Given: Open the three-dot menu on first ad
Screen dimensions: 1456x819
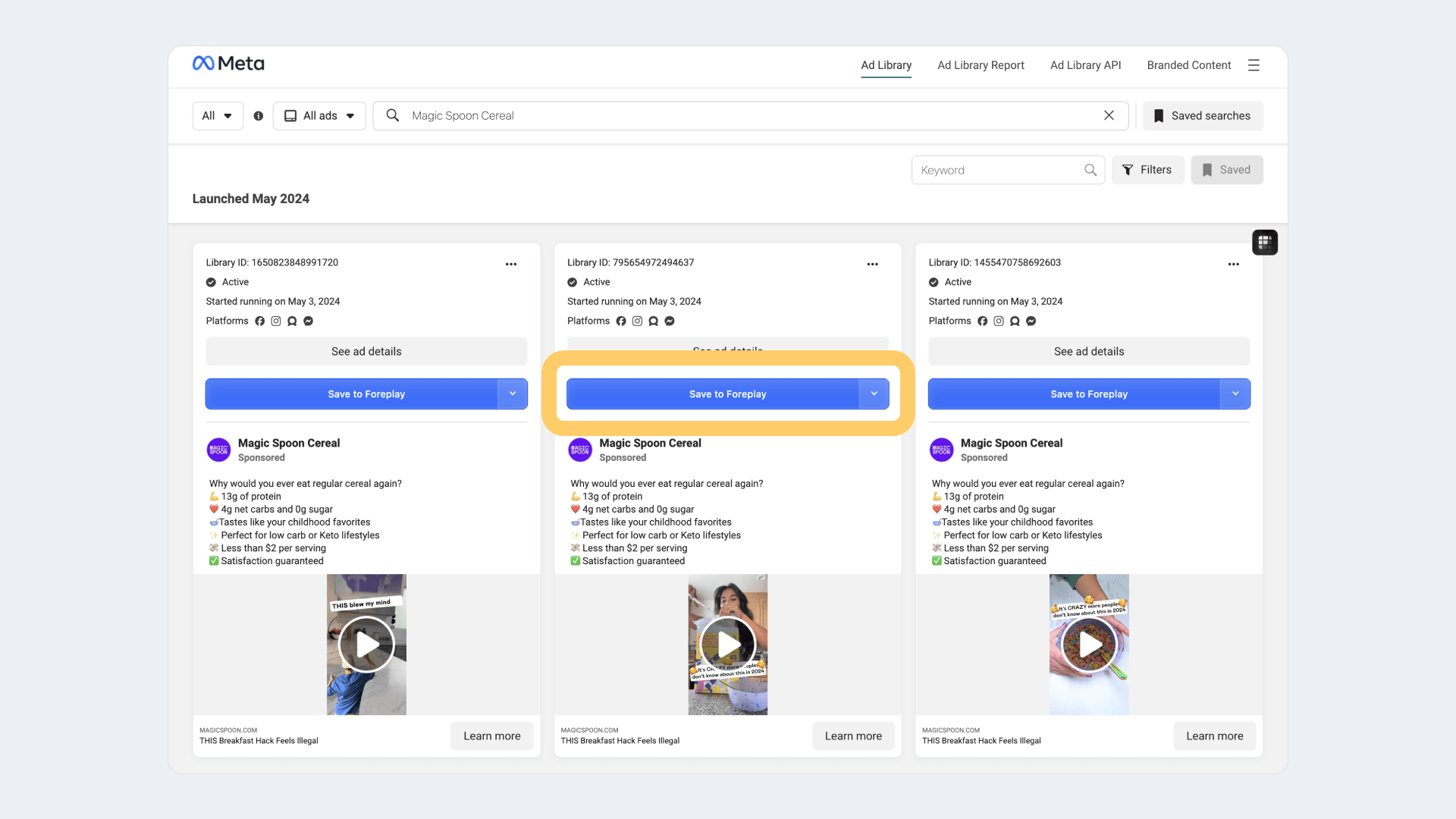Looking at the screenshot, I should coord(511,264).
